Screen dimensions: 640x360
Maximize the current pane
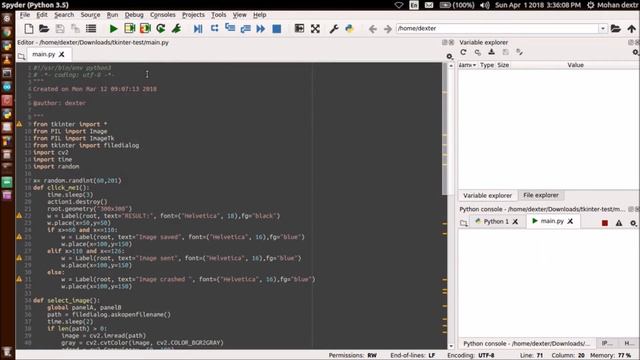[299, 29]
